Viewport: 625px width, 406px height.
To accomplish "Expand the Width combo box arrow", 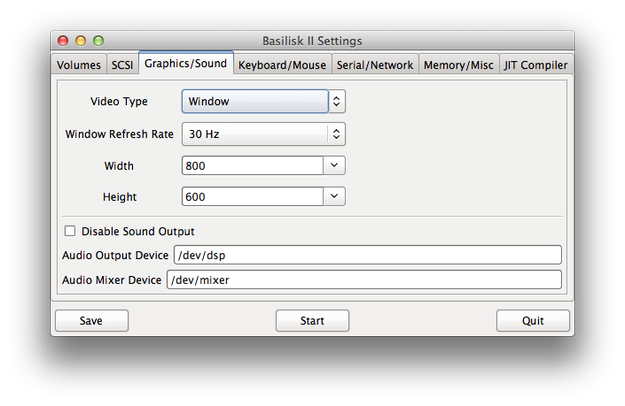I will pos(334,165).
